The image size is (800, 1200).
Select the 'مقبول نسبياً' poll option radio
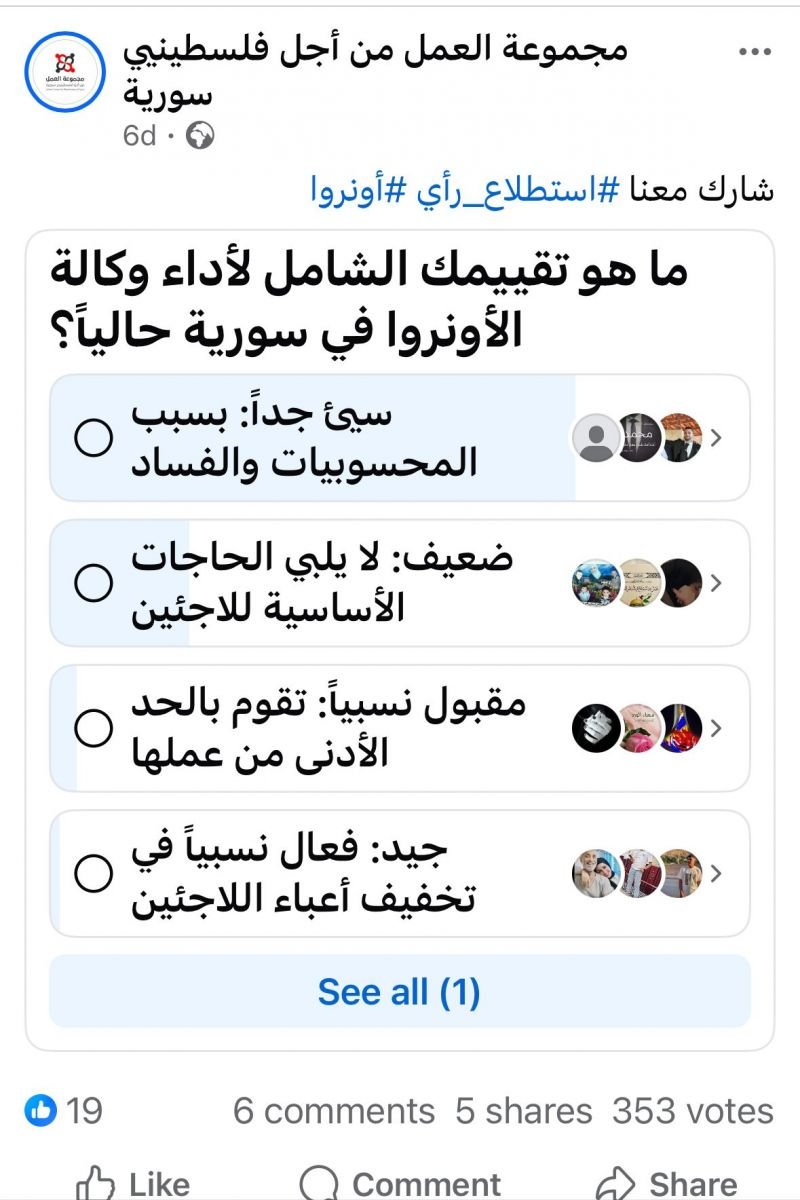[x=94, y=728]
